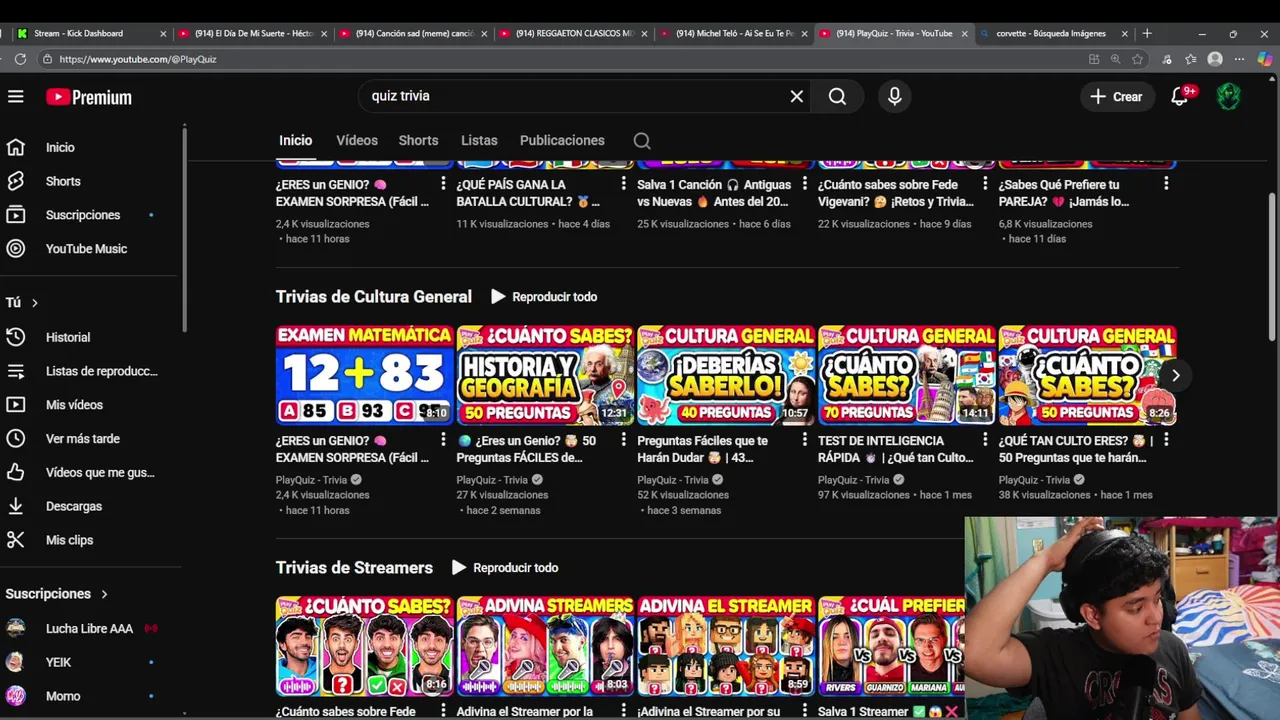Switch to the Publicaciones channel tab
This screenshot has width=1280, height=720.
click(562, 141)
